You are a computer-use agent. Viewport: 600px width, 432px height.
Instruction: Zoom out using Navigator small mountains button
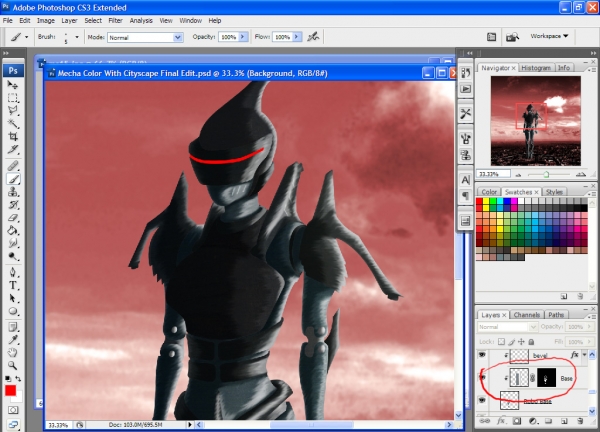coord(518,175)
